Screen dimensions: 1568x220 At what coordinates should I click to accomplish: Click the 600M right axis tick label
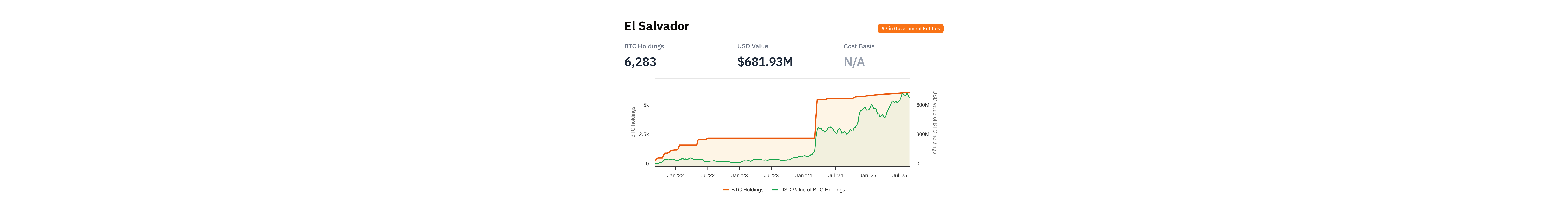(923, 105)
